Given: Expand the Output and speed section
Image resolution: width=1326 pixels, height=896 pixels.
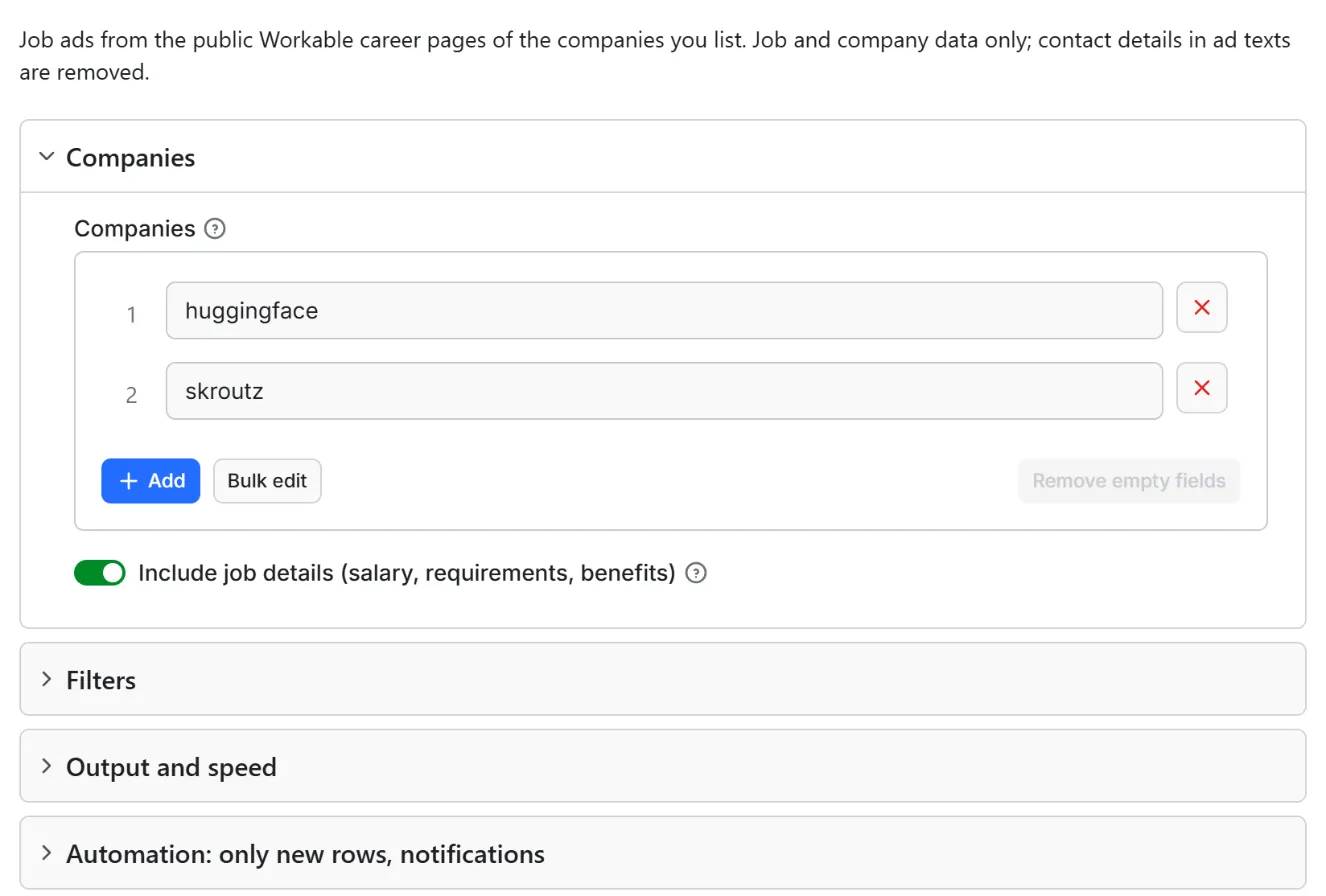Looking at the screenshot, I should click(663, 767).
